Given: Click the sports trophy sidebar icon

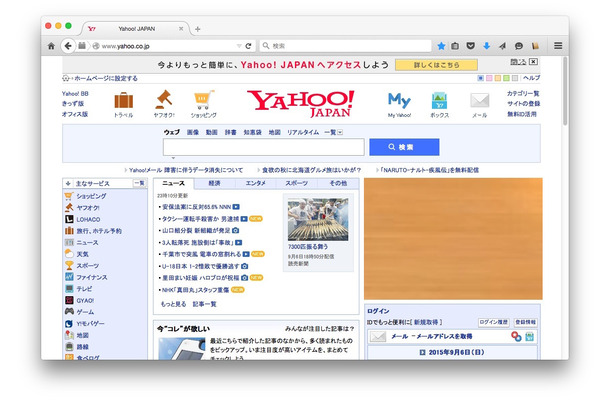Looking at the screenshot, I should tap(69, 265).
